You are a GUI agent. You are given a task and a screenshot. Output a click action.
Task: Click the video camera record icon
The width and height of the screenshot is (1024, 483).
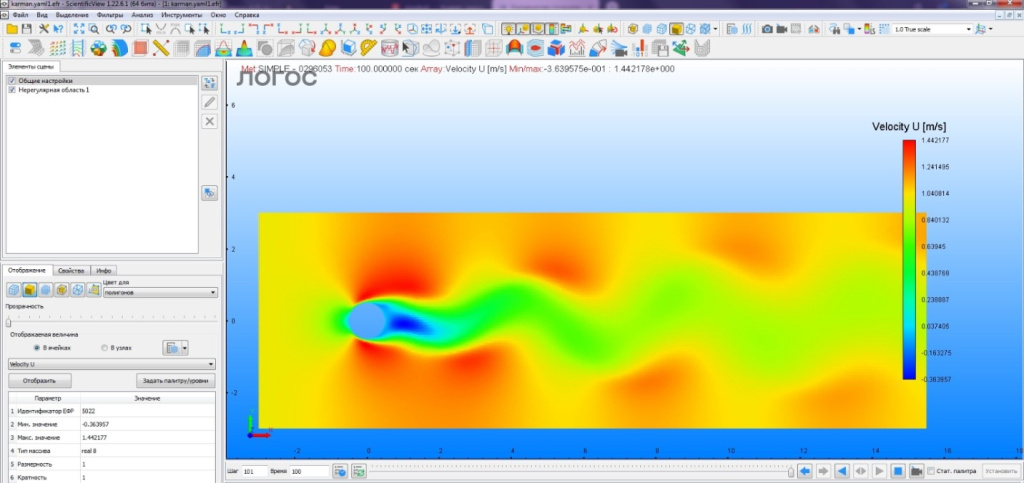point(784,30)
